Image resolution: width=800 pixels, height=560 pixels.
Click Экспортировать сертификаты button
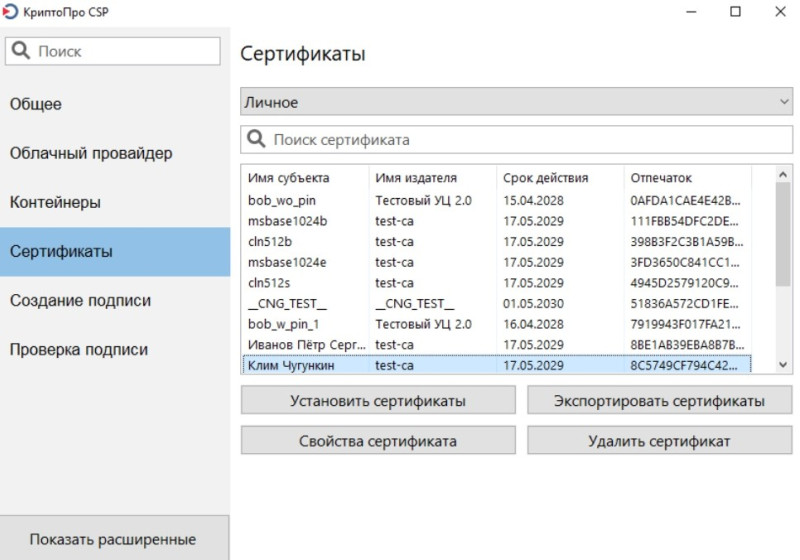coord(659,400)
